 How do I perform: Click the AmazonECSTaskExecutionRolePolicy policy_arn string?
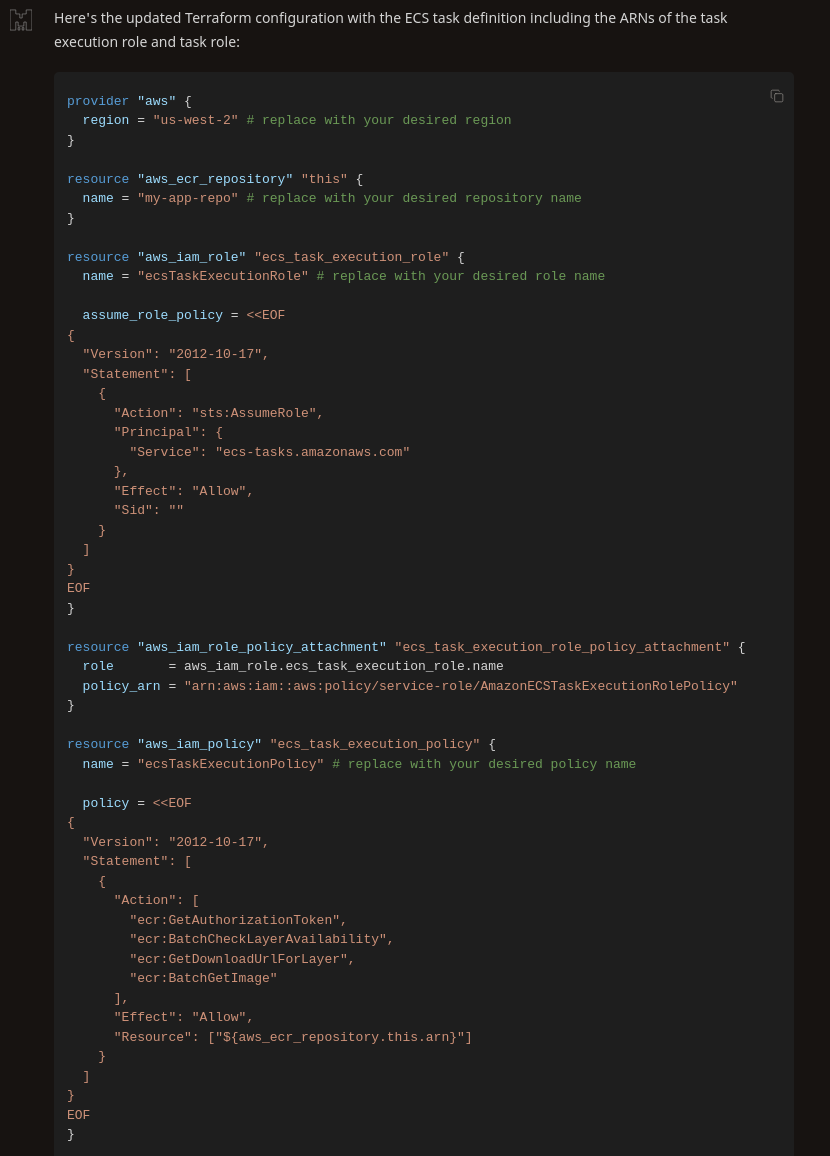point(461,686)
